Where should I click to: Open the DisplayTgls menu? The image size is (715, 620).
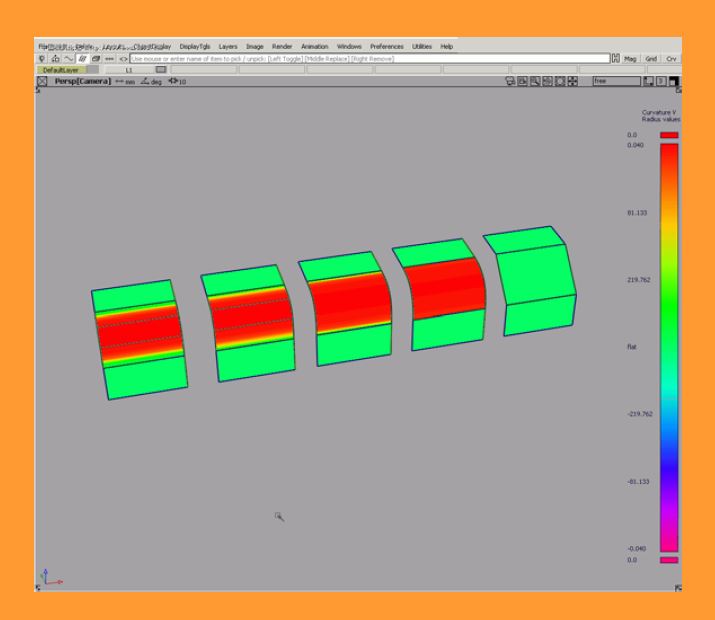(x=195, y=46)
